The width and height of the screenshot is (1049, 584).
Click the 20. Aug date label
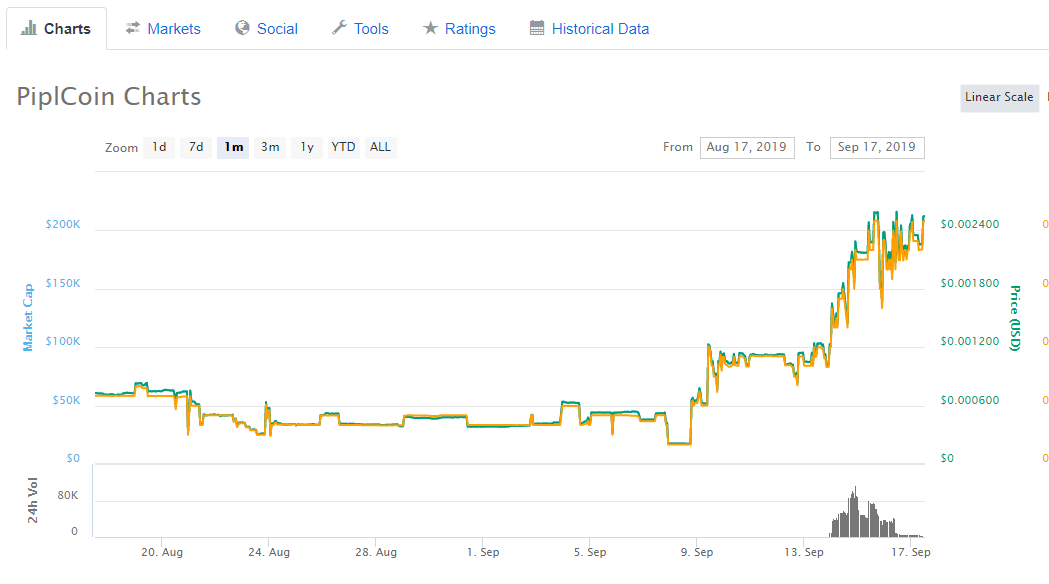[162, 553]
